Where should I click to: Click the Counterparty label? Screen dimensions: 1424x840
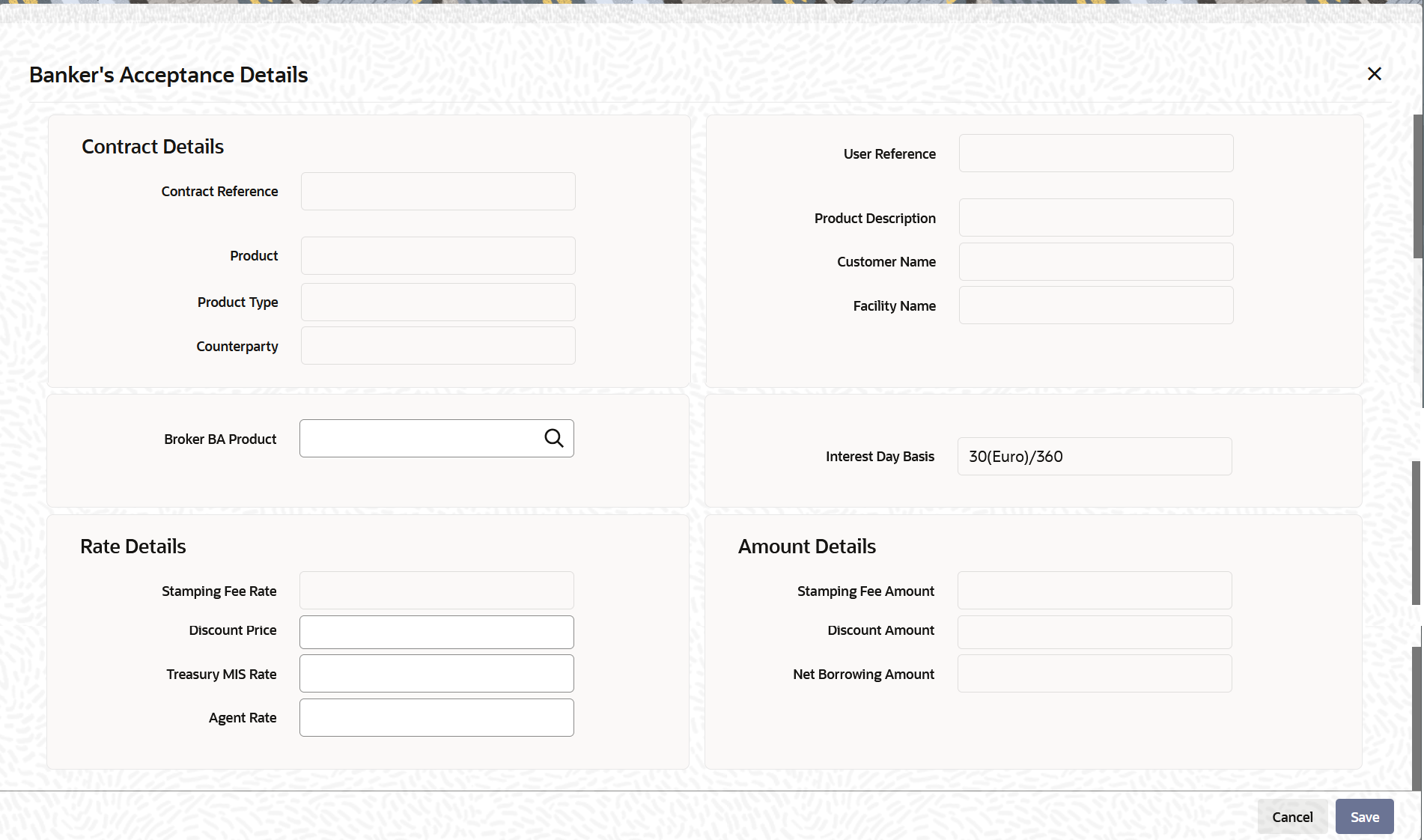[237, 347]
